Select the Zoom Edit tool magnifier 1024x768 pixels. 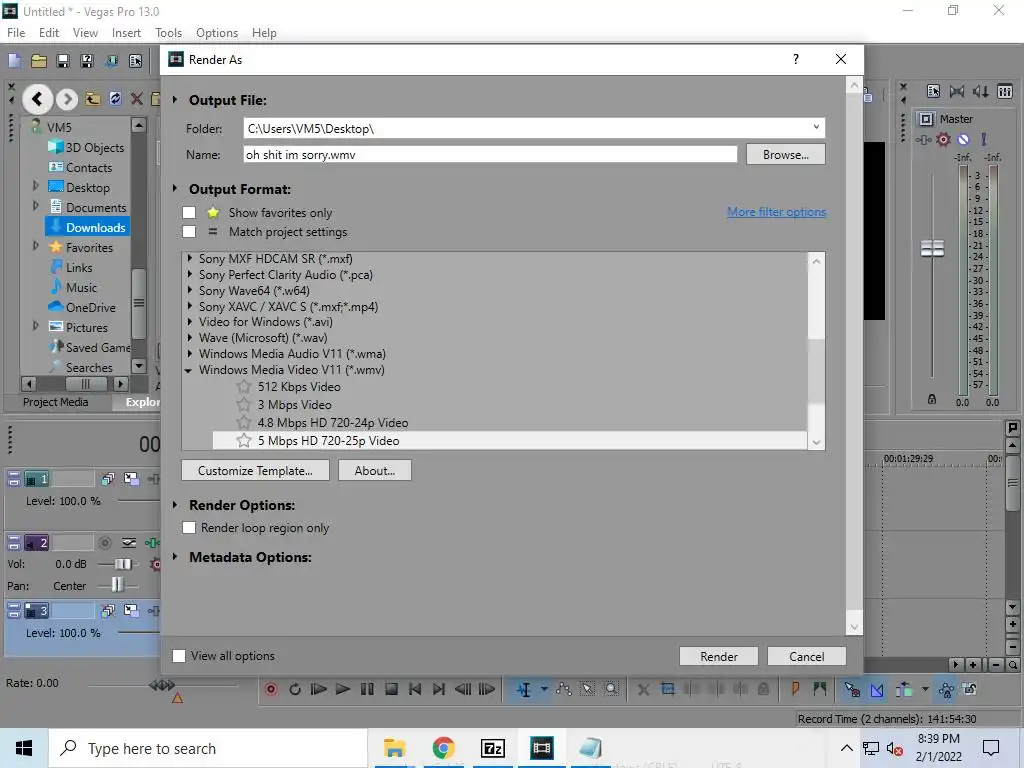[611, 689]
